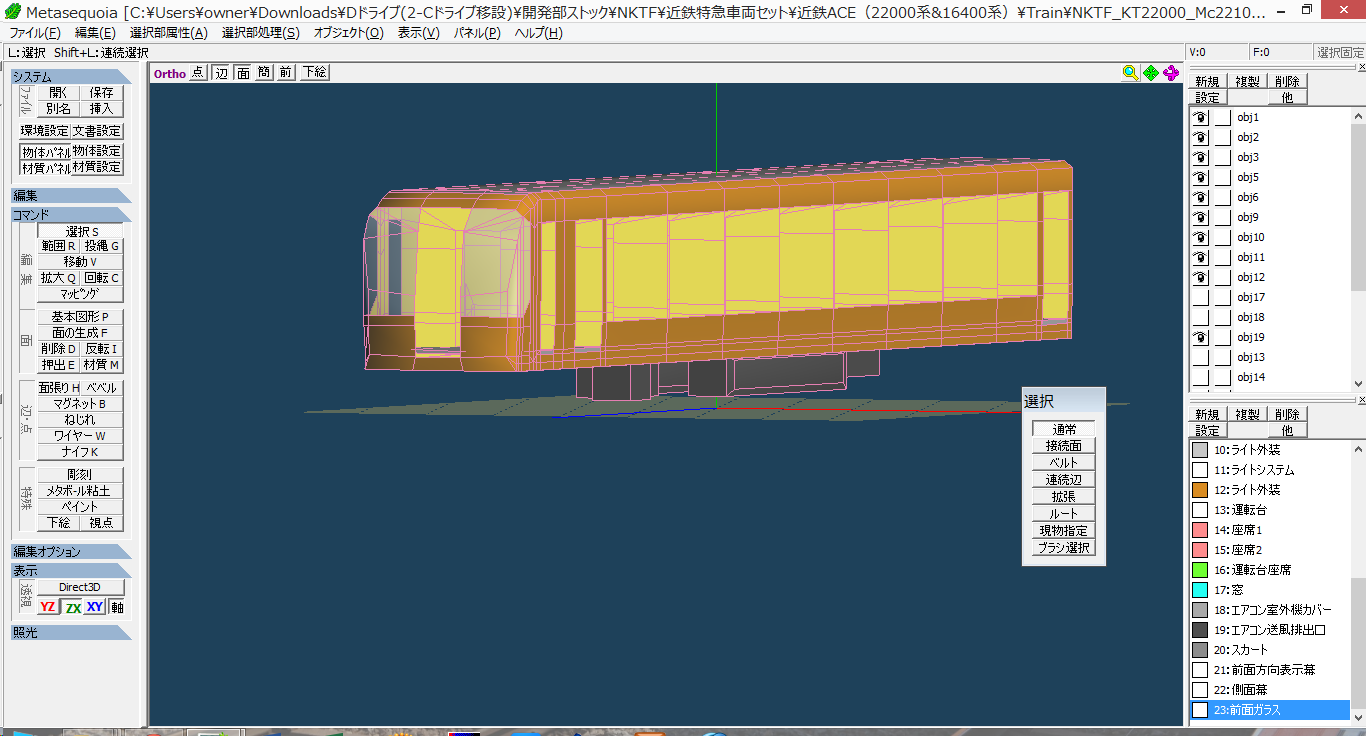This screenshot has height=736, width=1366.
Task: Select material 20:スカート row
Action: tap(1269, 650)
